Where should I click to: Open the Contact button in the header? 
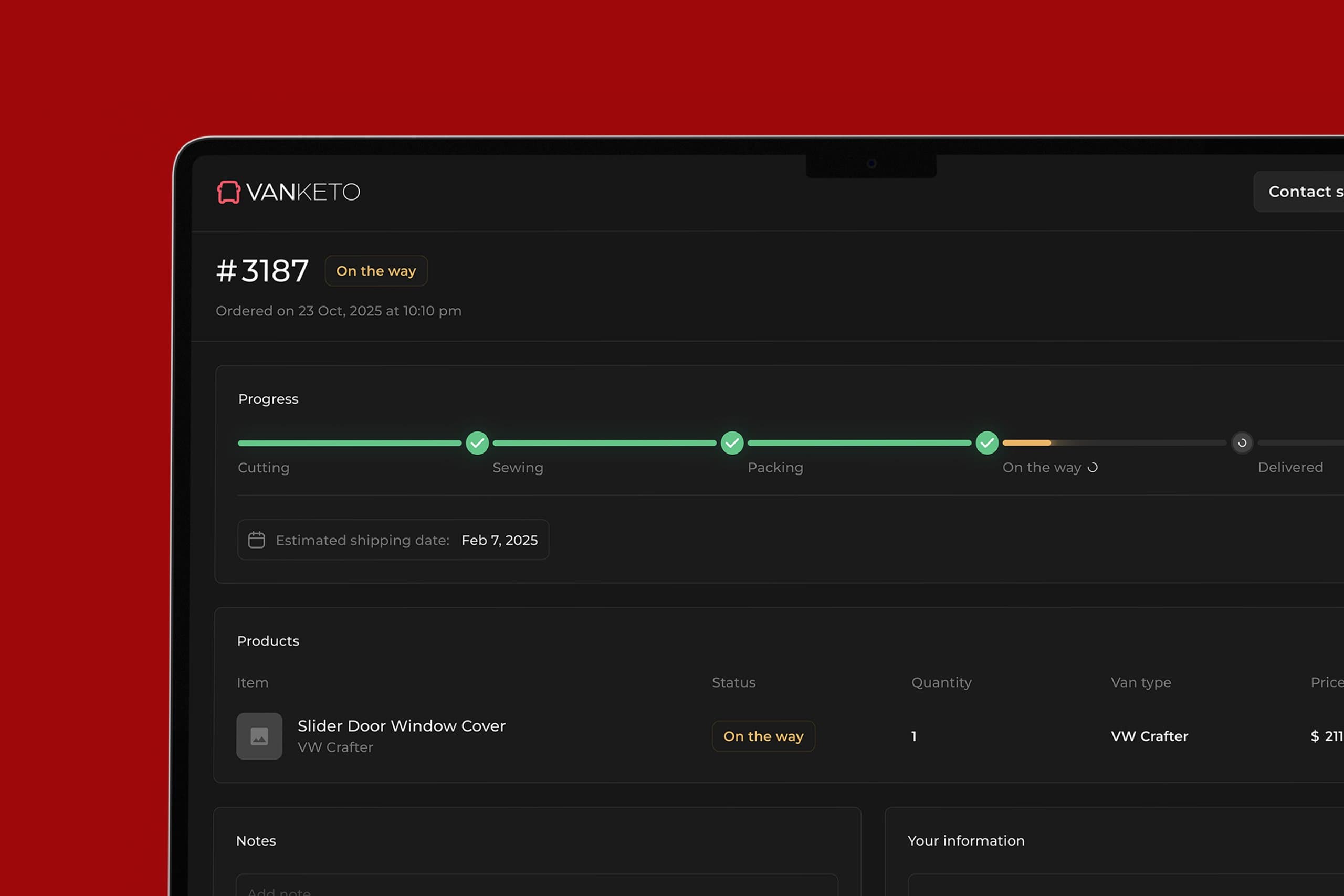point(1298,192)
